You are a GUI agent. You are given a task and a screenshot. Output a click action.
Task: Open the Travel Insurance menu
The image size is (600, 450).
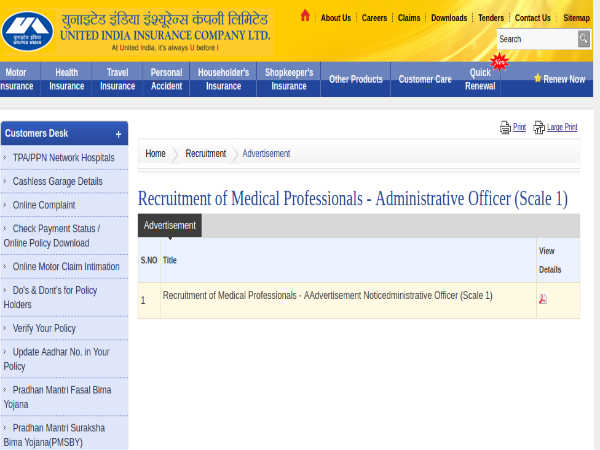118,79
